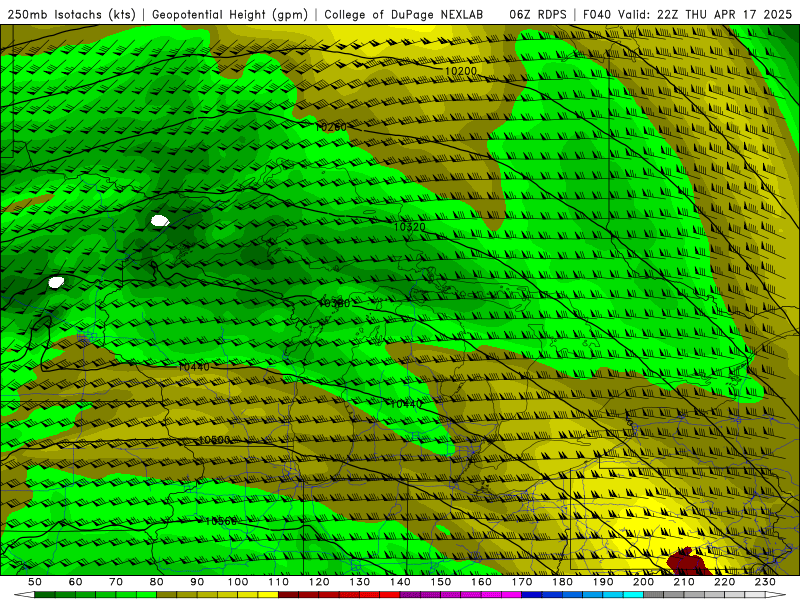Click the 210 value on the color scale

tap(684, 582)
